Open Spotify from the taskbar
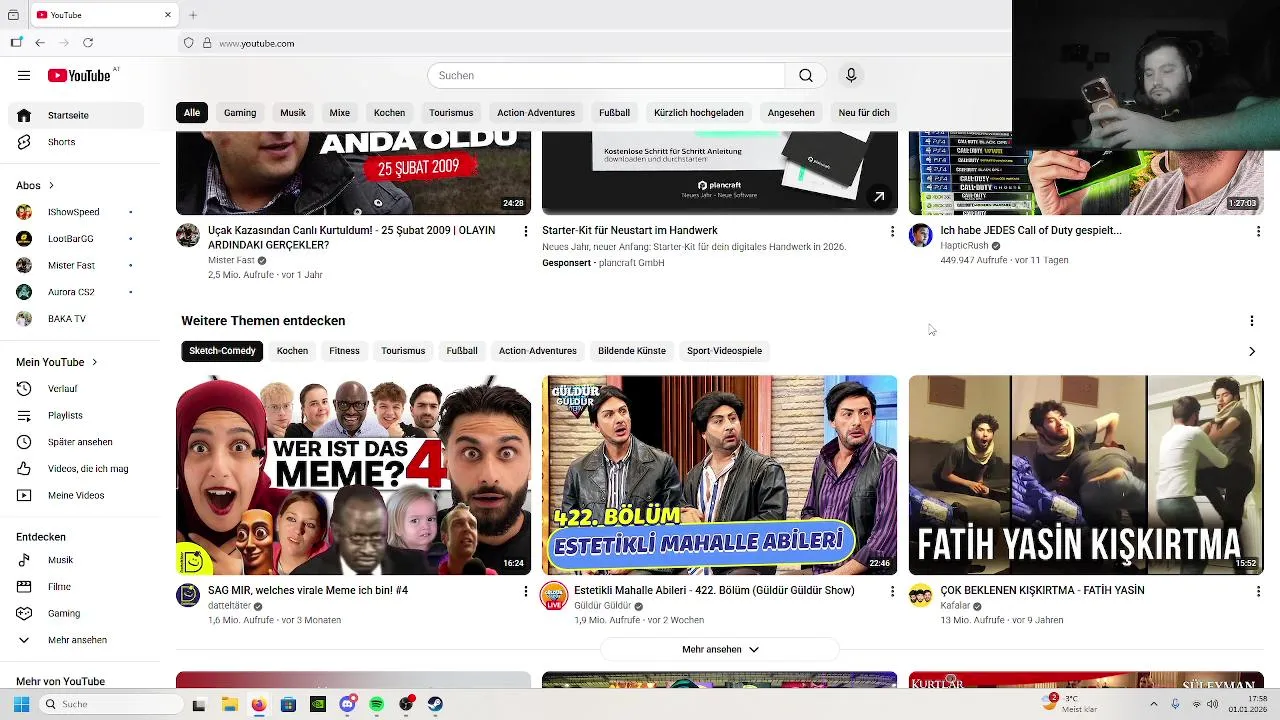 pos(377,704)
